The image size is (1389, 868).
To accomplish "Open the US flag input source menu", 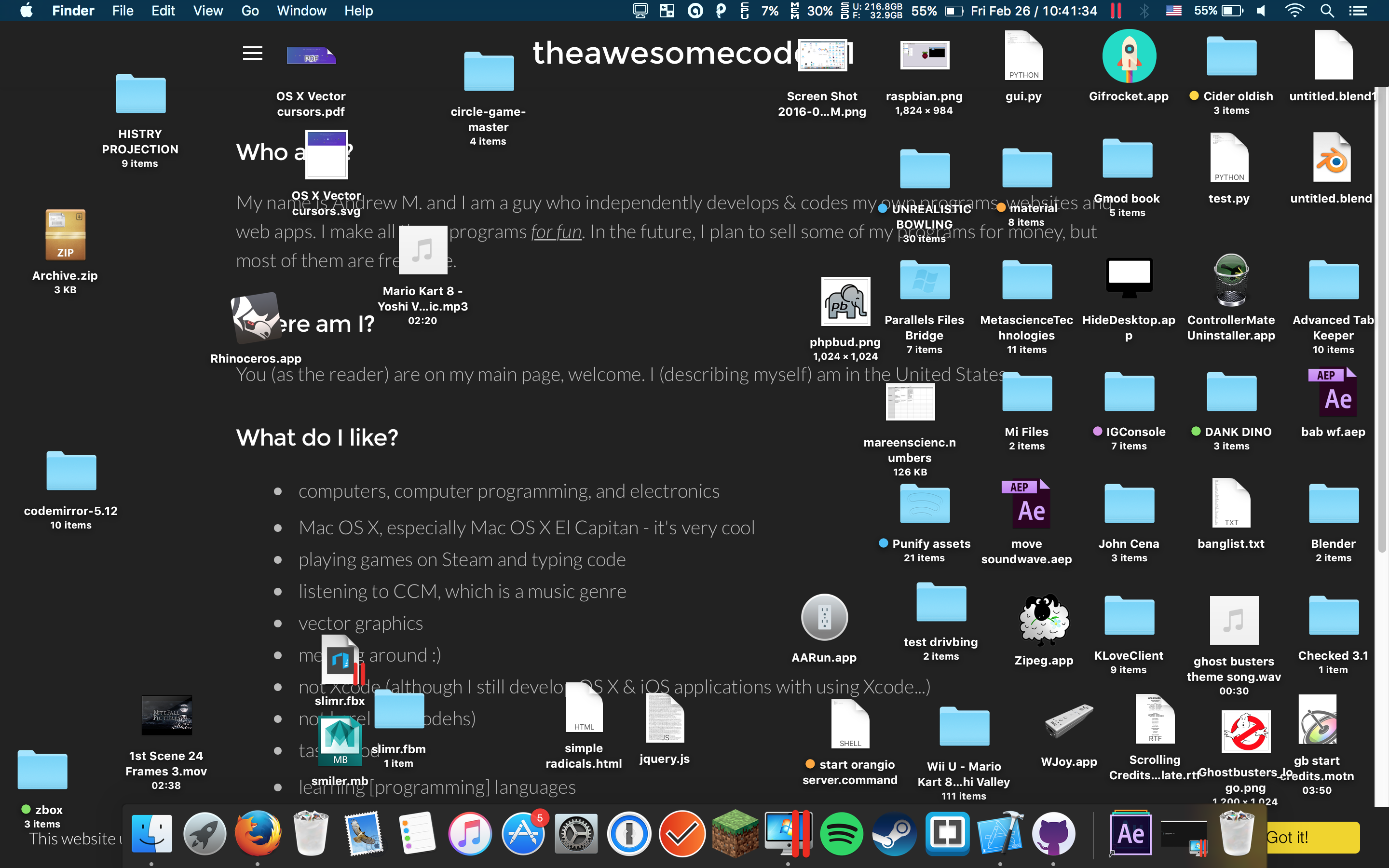I will tap(1173, 11).
